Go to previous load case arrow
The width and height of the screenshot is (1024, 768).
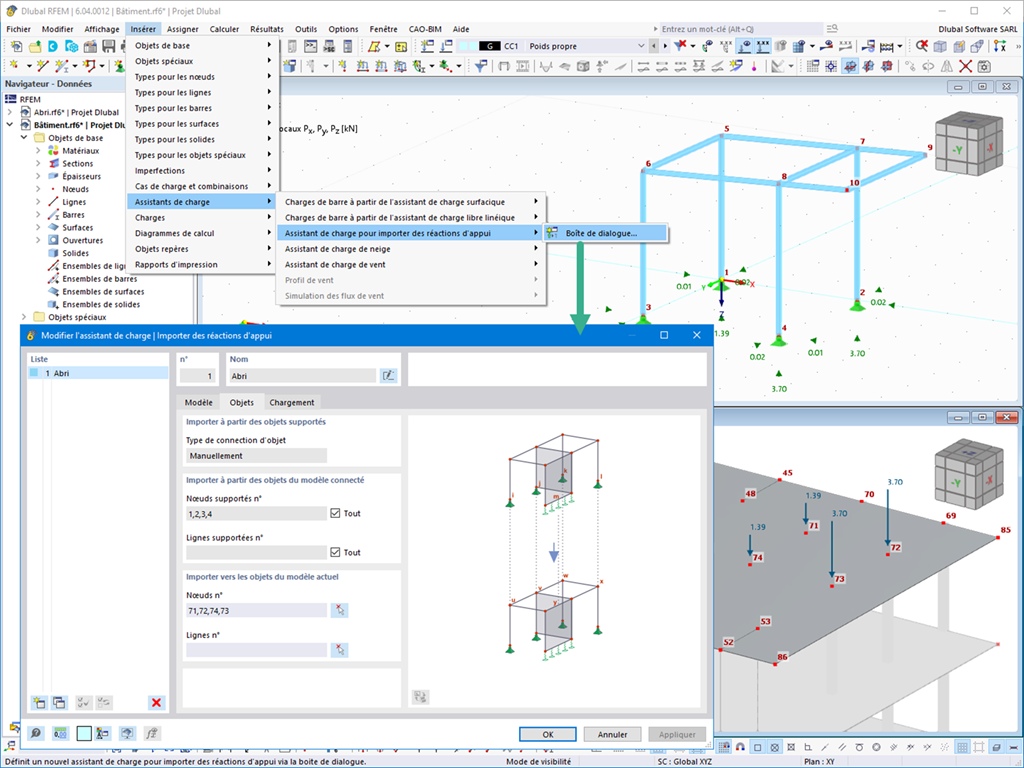(654, 46)
